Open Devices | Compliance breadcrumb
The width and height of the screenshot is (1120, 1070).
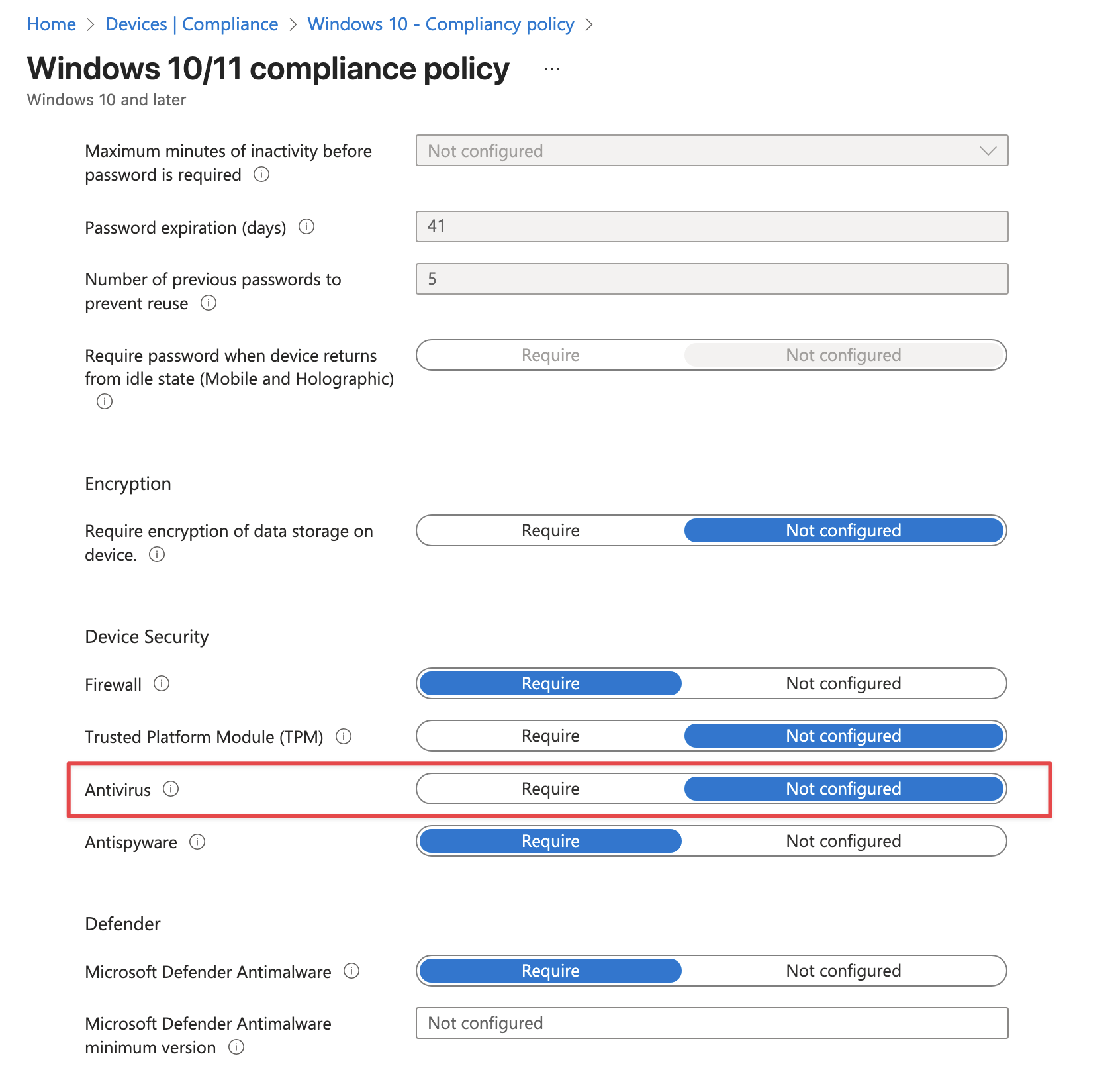[191, 24]
